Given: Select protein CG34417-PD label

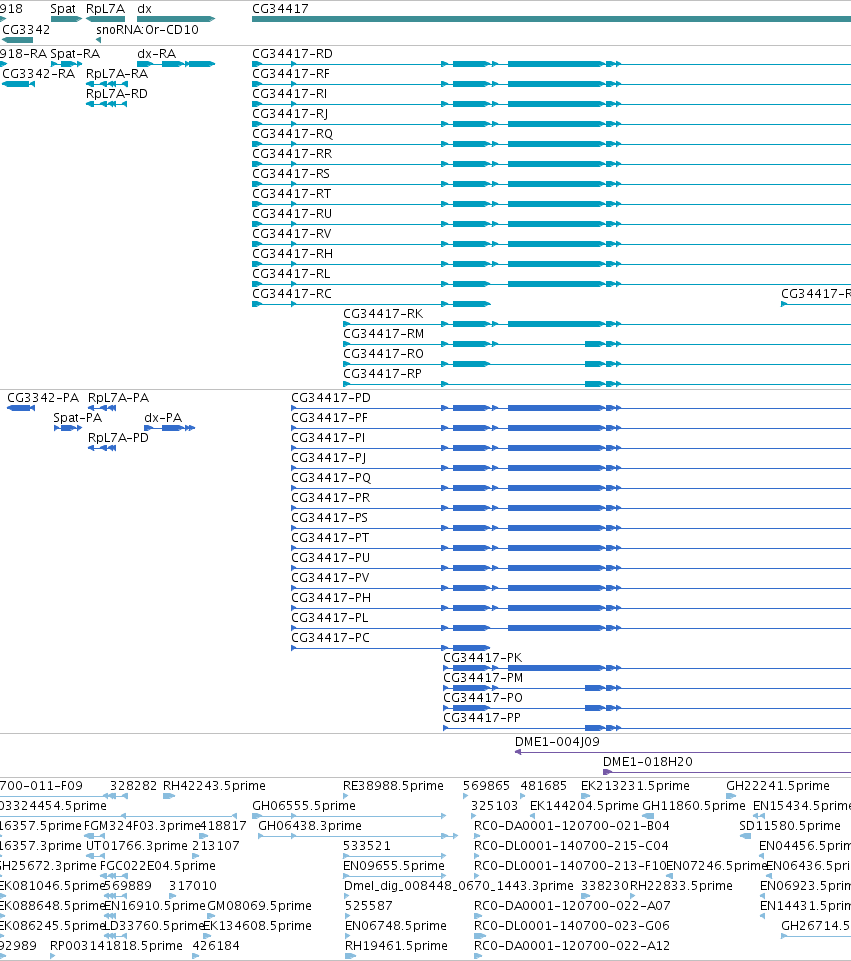Looking at the screenshot, I should 331,398.
